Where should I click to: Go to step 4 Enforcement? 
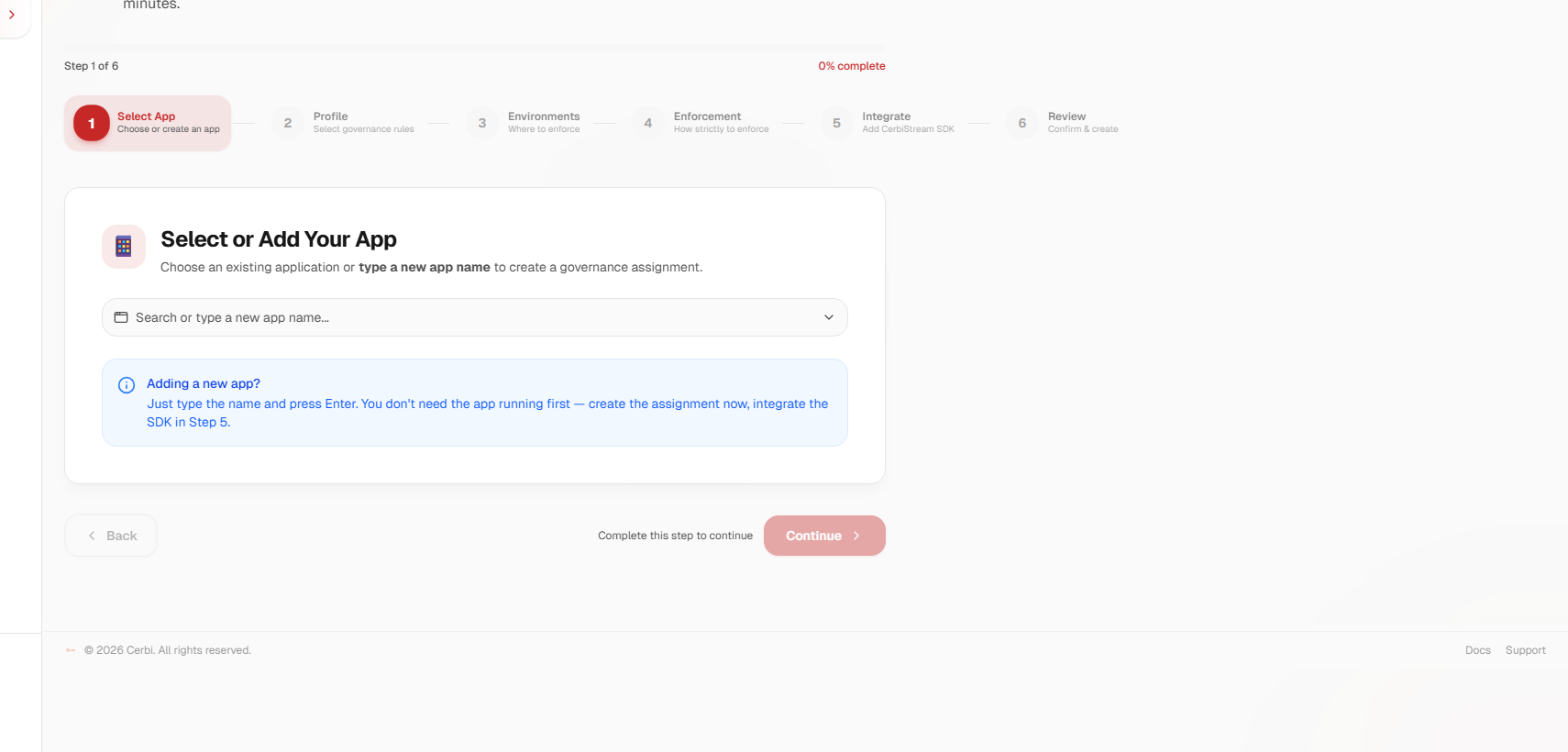pyautogui.click(x=701, y=123)
